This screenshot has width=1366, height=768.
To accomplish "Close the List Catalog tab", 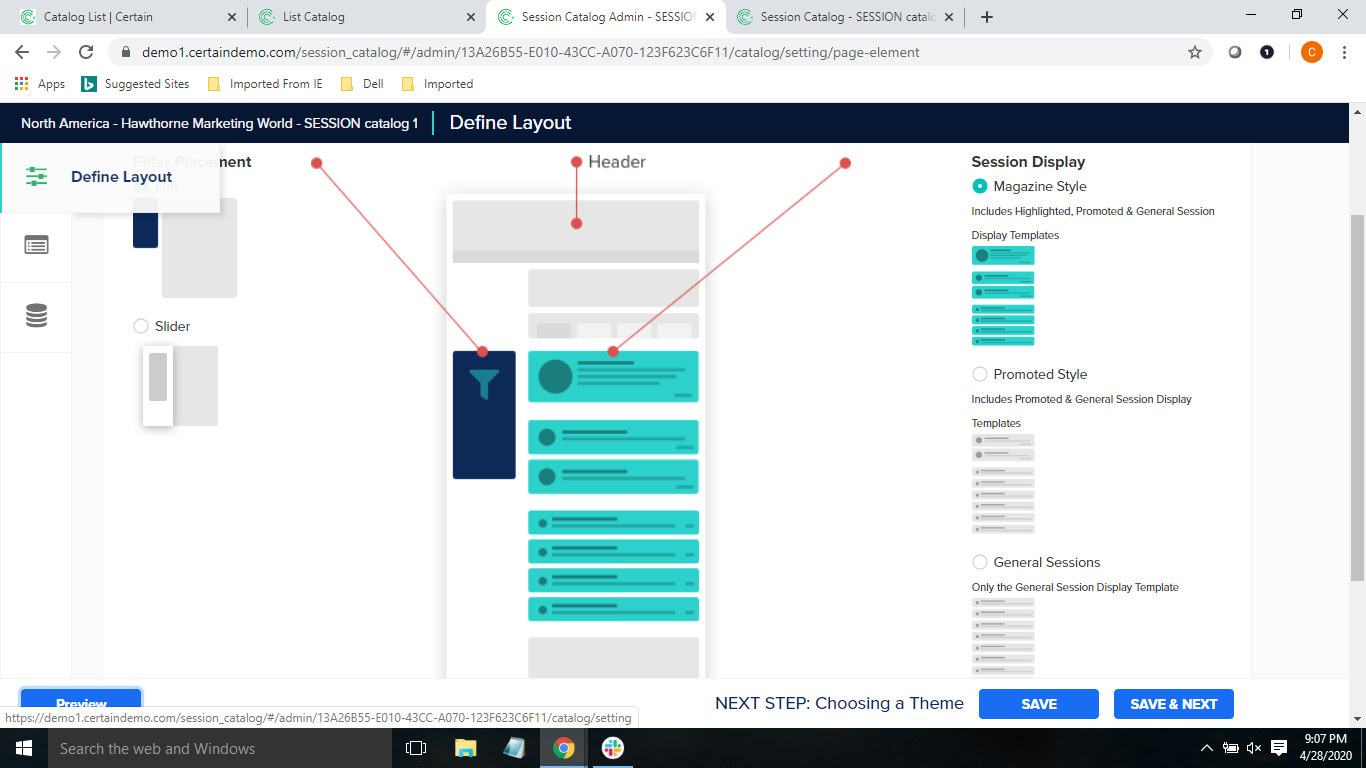I will [471, 17].
